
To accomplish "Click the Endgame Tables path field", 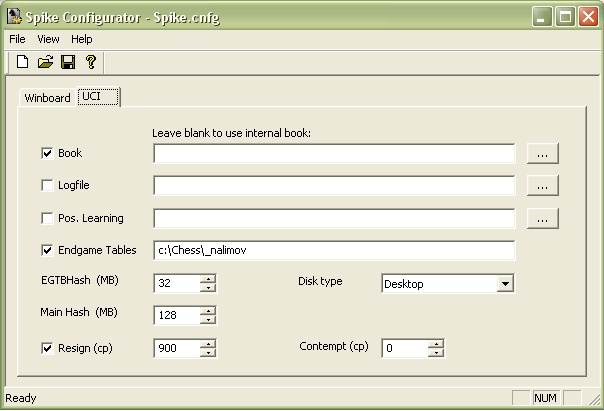I will [x=334, y=250].
